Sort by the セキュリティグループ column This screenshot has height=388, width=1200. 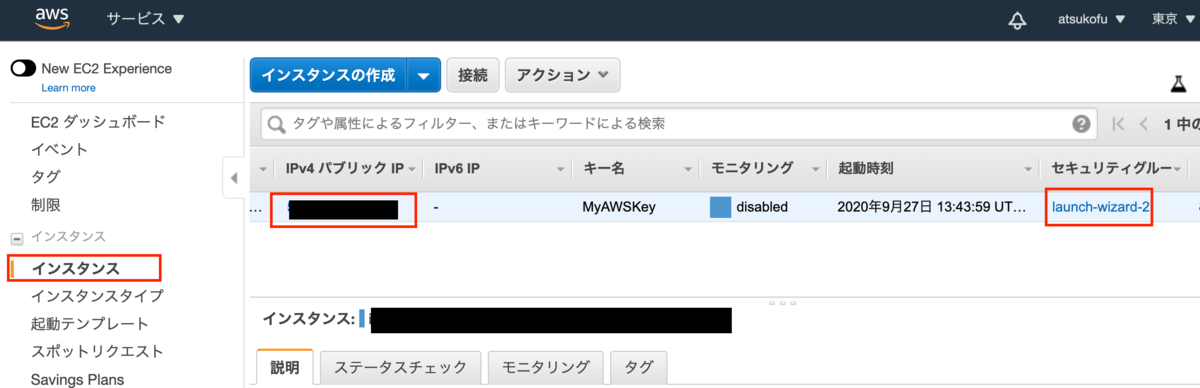(x=1112, y=168)
